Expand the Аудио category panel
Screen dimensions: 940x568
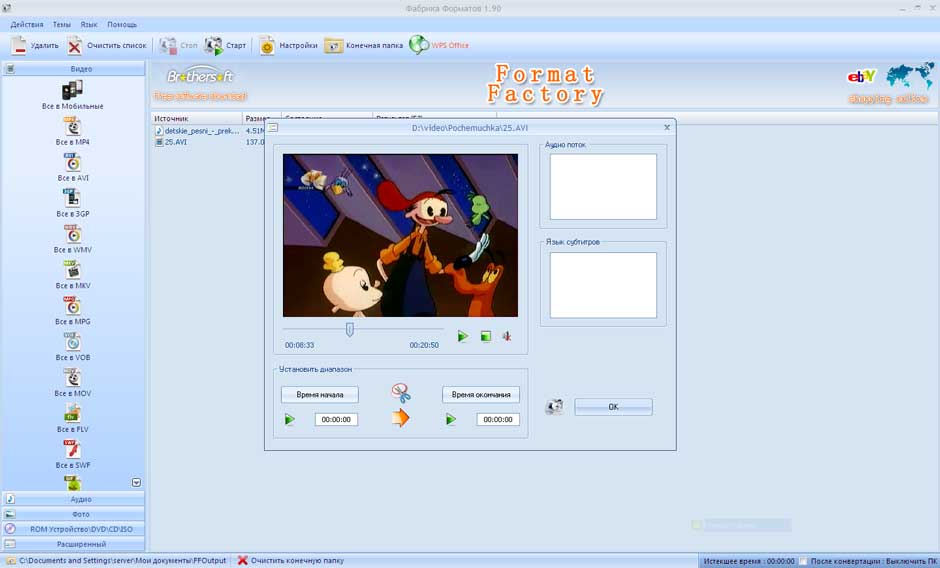point(73,498)
